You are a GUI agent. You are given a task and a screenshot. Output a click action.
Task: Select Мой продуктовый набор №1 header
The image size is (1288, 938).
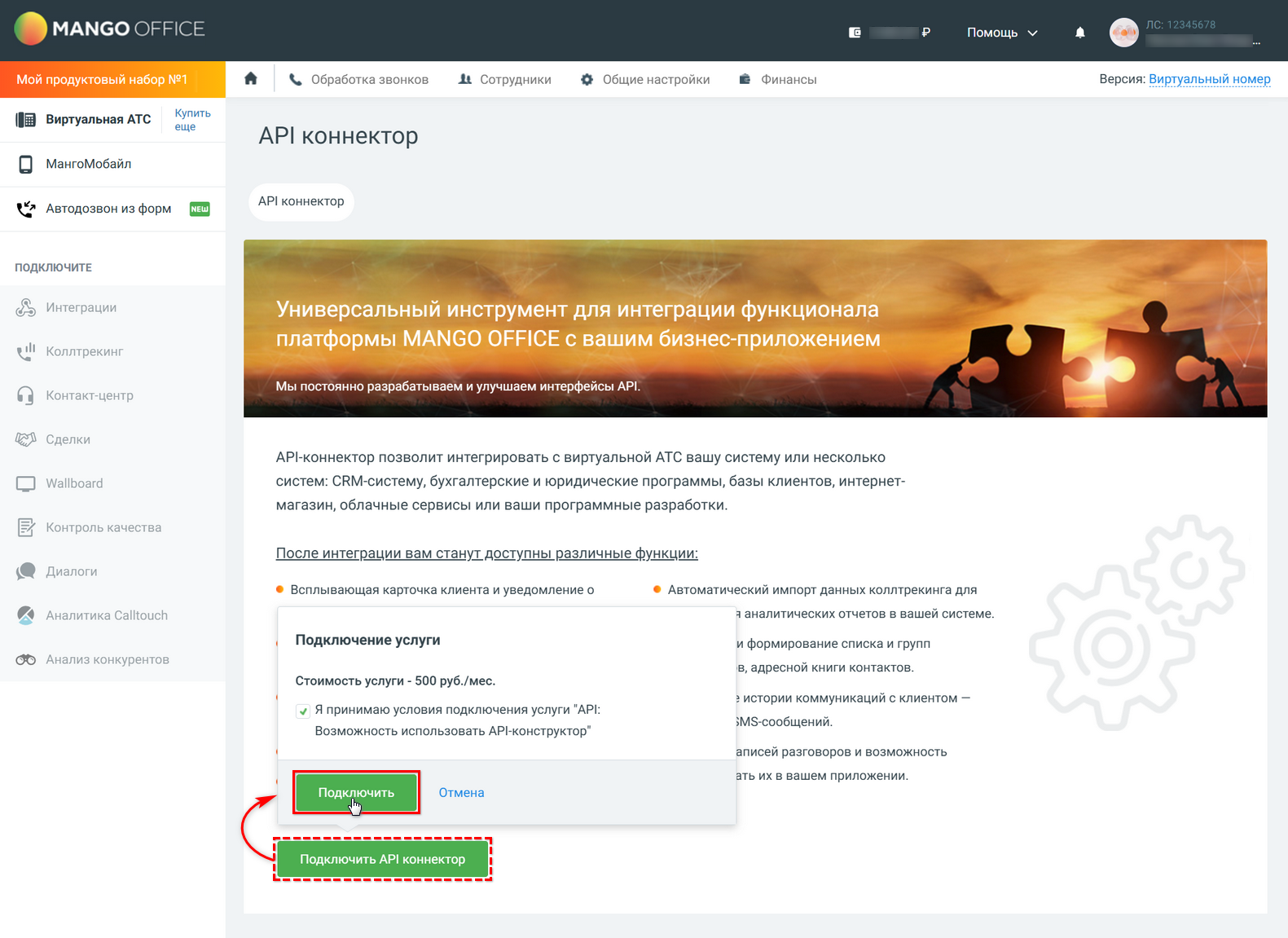[x=112, y=79]
